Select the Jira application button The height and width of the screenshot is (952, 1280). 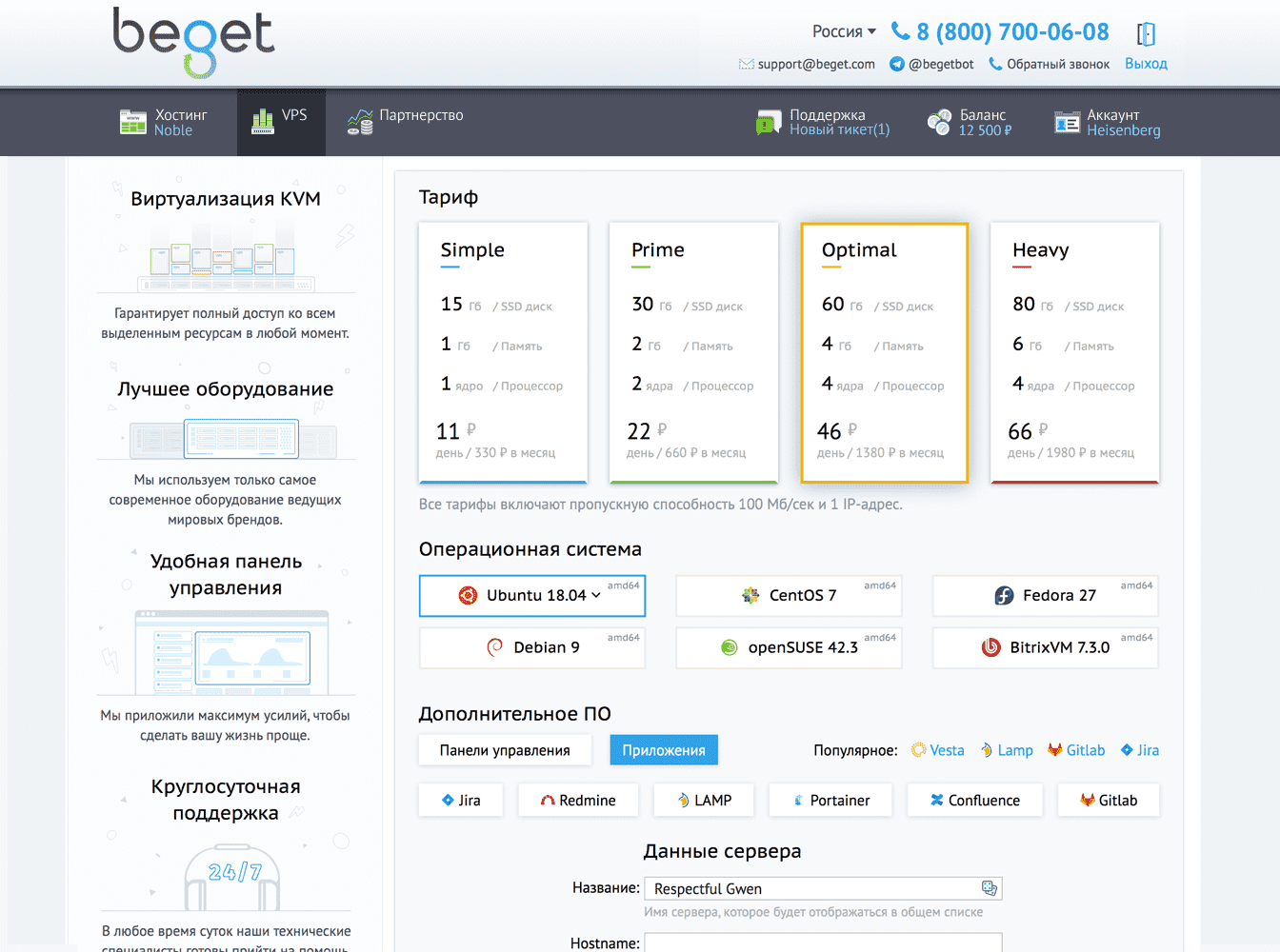pyautogui.click(x=461, y=801)
